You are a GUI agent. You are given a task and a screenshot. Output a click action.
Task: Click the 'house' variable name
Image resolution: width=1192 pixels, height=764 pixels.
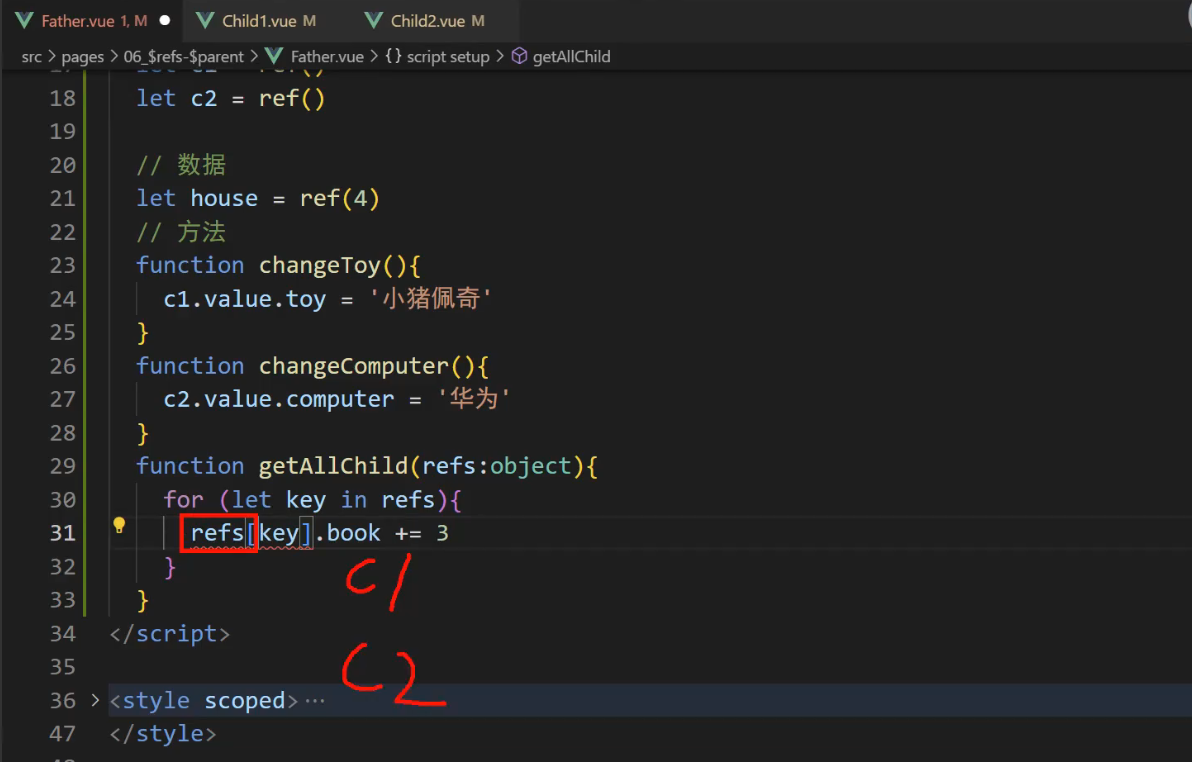click(224, 199)
